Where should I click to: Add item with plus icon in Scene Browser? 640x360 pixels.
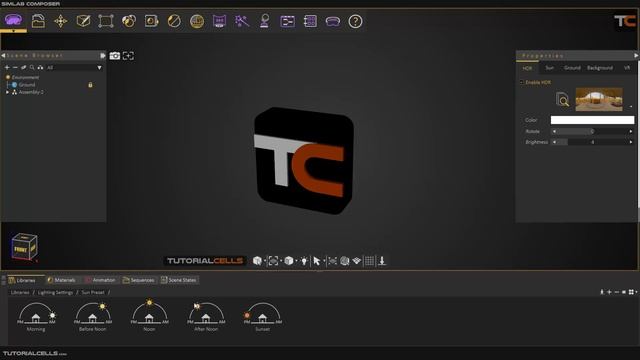tap(7, 67)
